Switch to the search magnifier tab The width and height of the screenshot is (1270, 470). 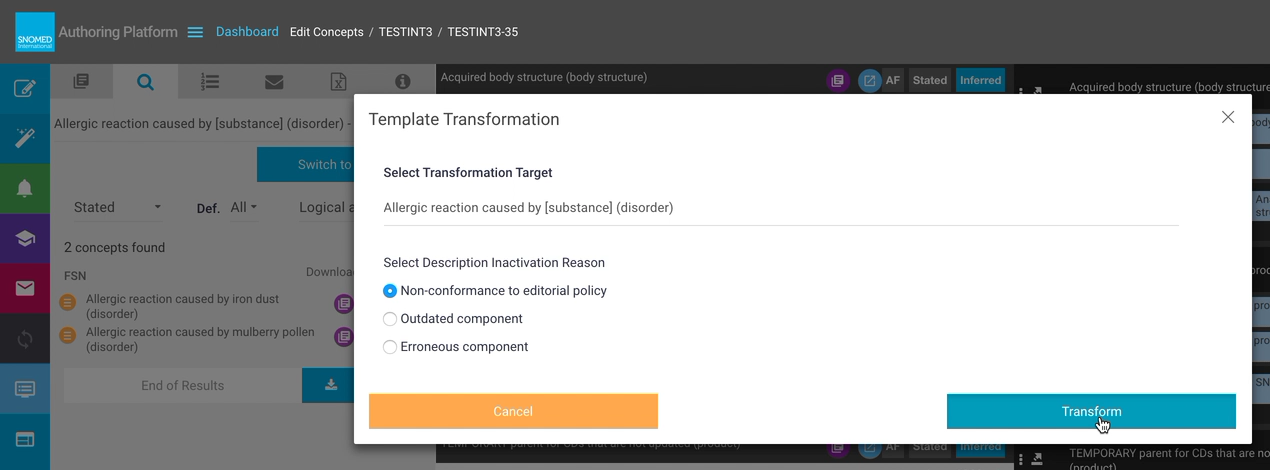point(146,82)
